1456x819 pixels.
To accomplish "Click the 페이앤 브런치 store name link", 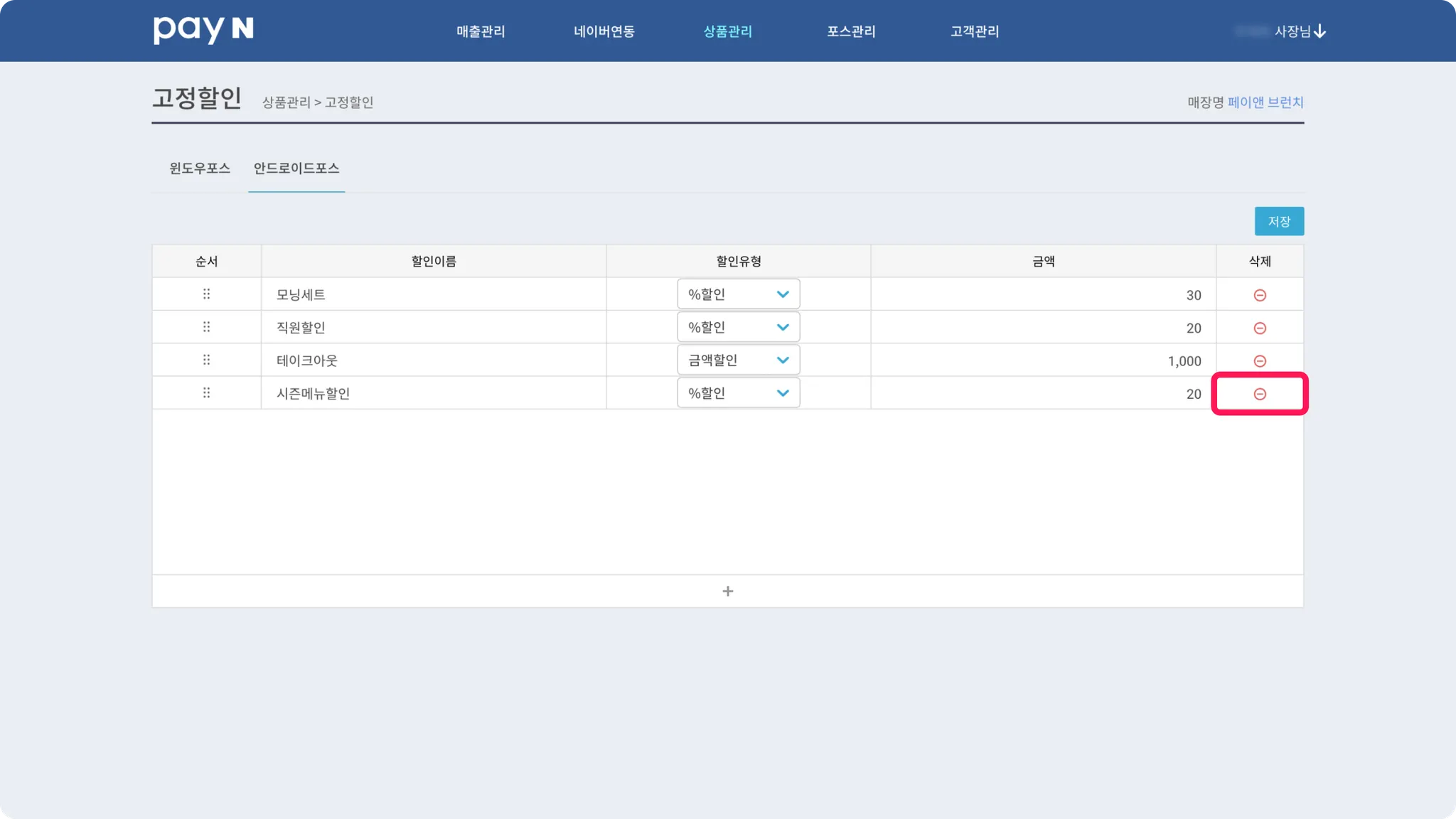I will click(1265, 102).
